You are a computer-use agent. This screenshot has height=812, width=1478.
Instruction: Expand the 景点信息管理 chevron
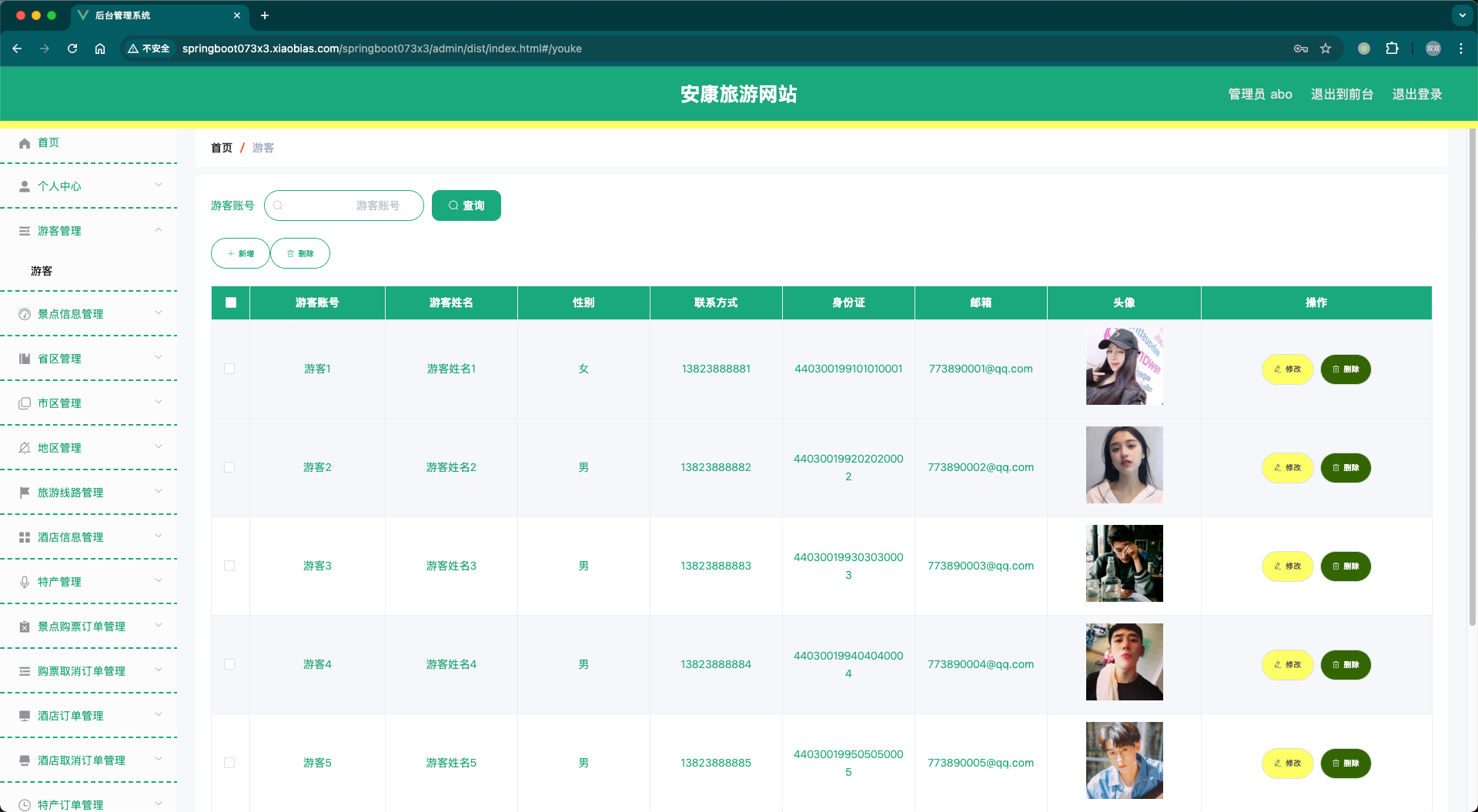point(159,312)
